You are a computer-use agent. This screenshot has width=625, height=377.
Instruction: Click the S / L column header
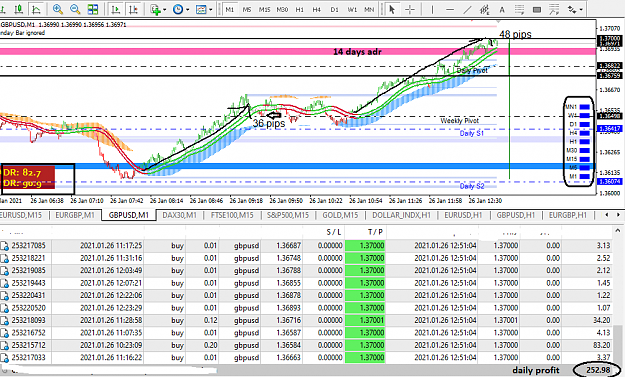click(333, 232)
